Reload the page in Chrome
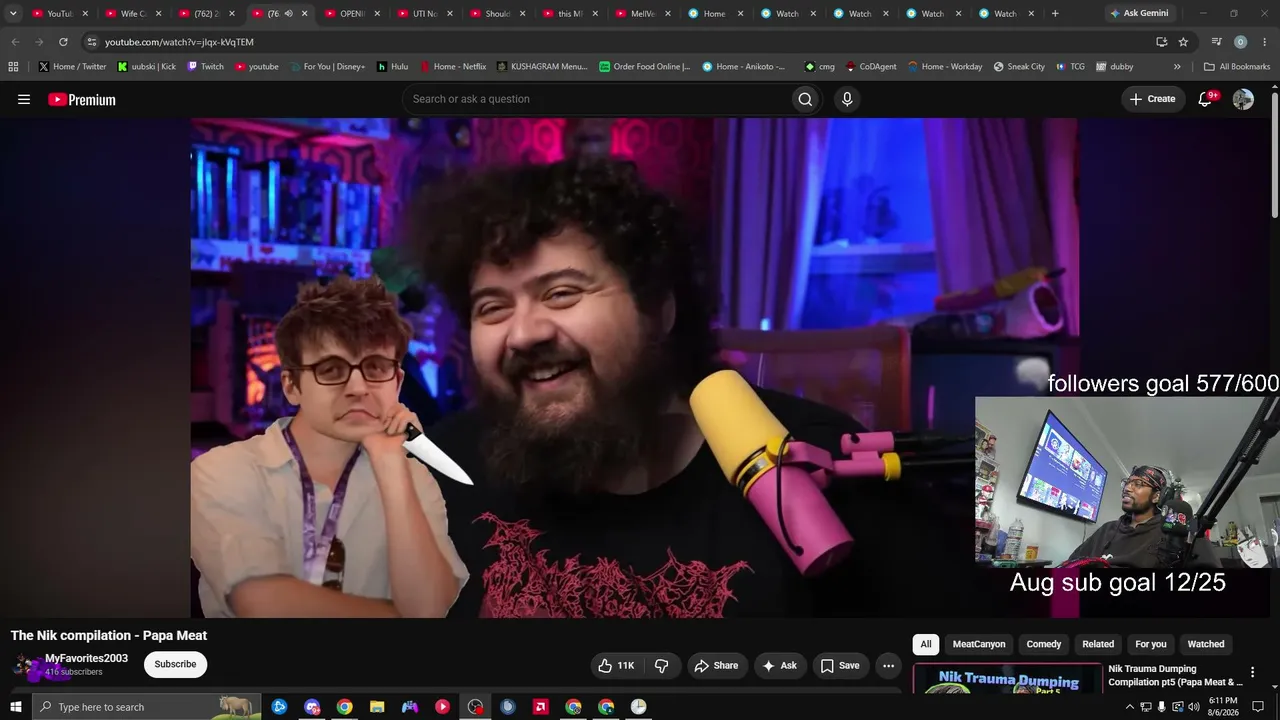The height and width of the screenshot is (720, 1280). (x=63, y=42)
